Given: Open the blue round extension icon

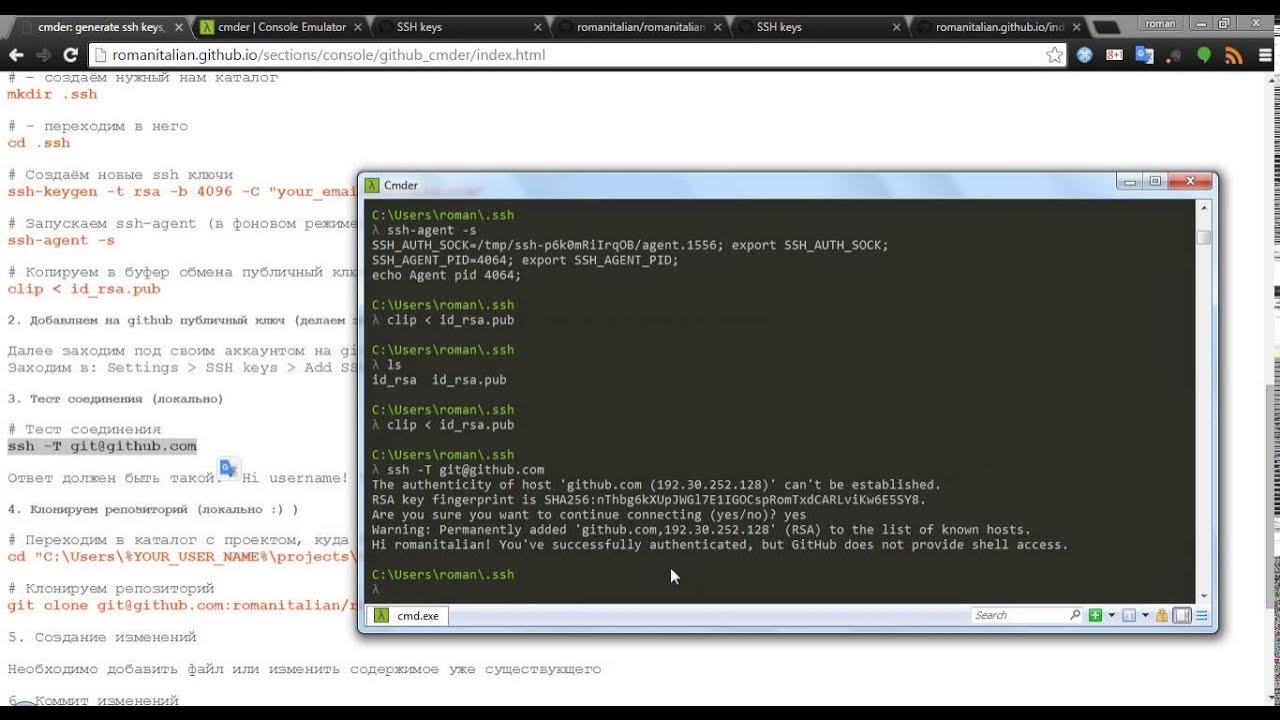Looking at the screenshot, I should (1085, 55).
